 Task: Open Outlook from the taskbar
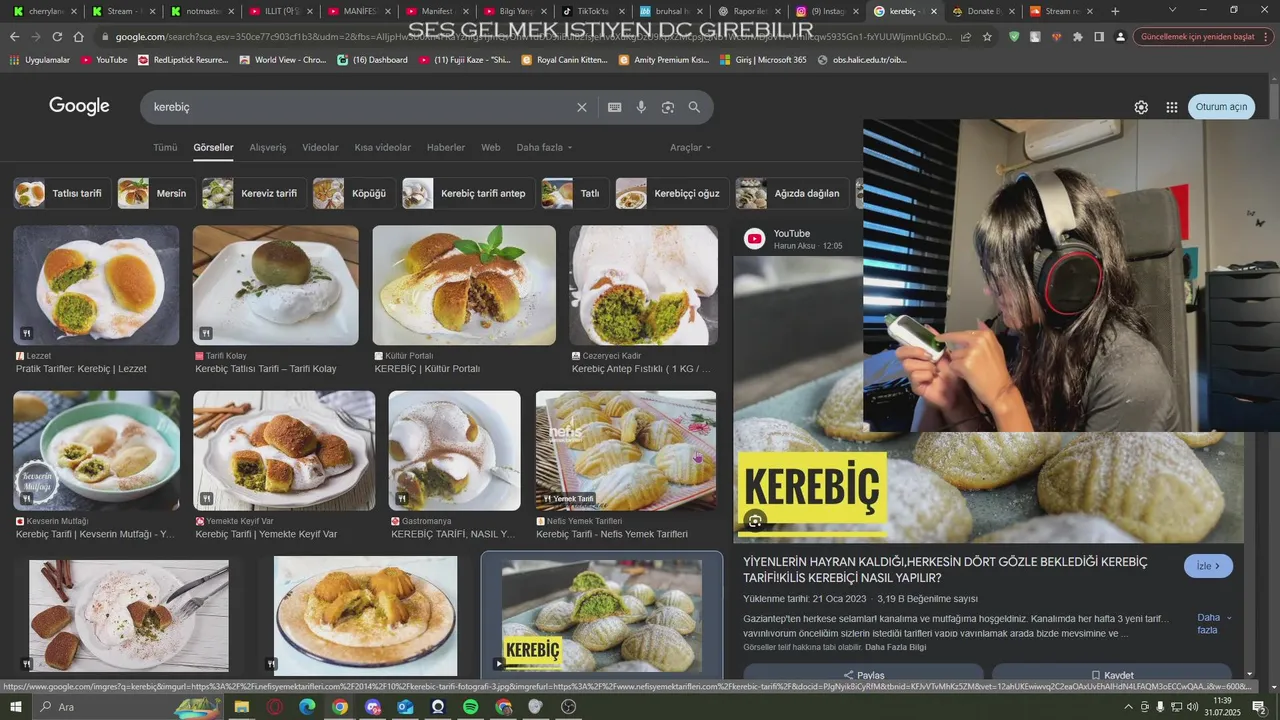(x=405, y=707)
